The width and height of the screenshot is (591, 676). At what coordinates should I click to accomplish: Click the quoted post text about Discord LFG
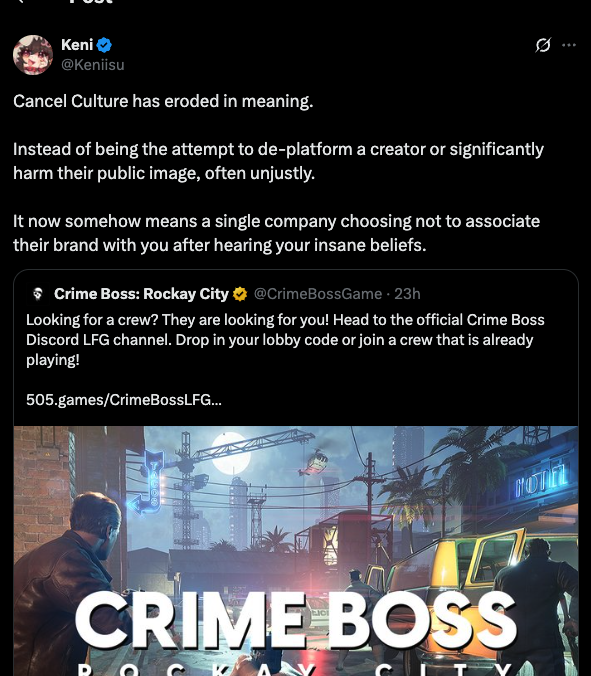click(285, 340)
